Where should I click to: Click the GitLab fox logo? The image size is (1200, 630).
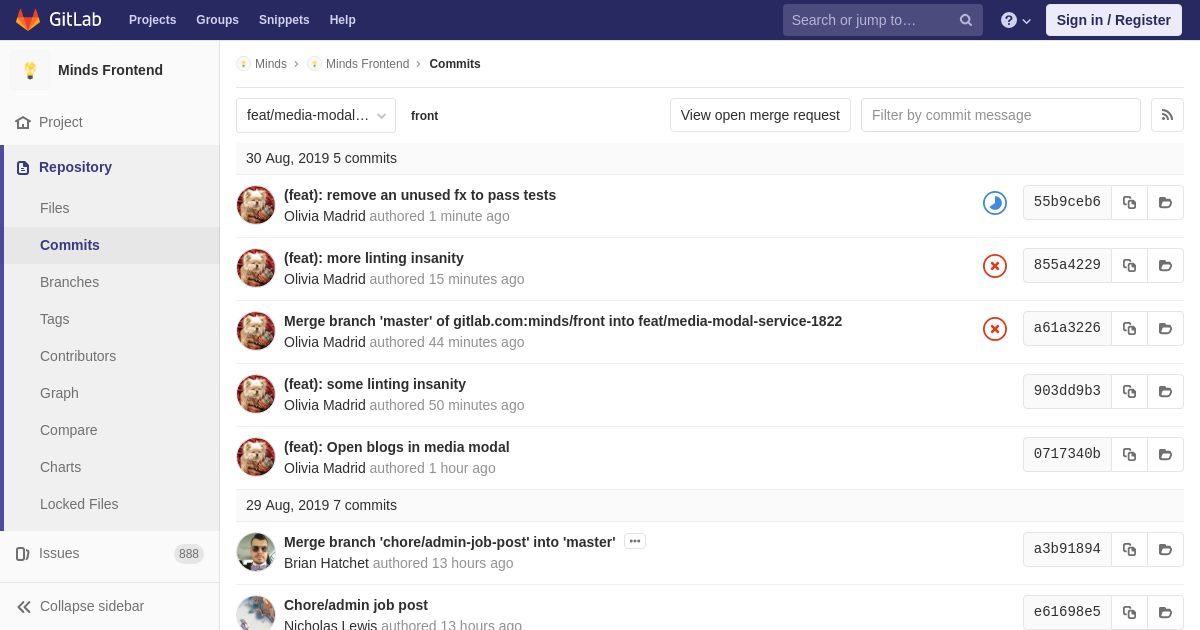[28, 20]
